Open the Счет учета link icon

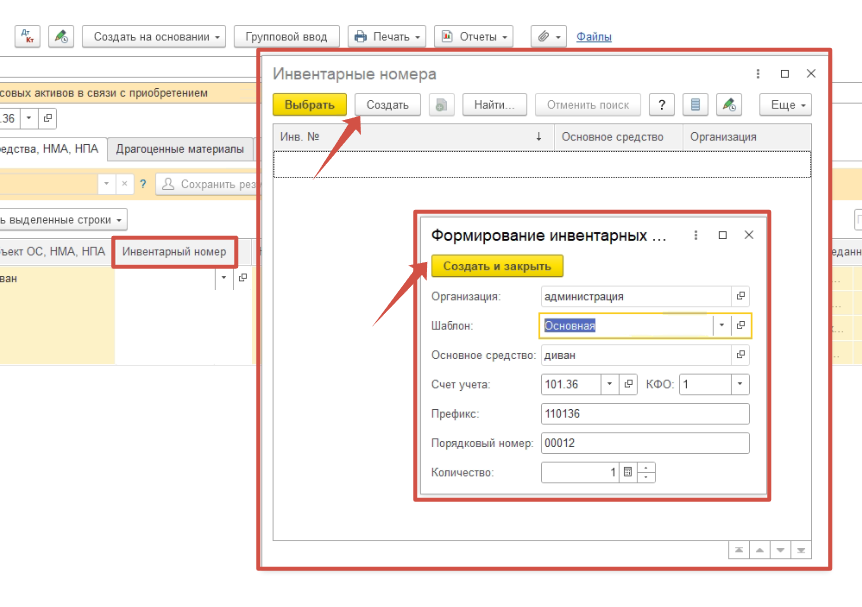tap(628, 384)
